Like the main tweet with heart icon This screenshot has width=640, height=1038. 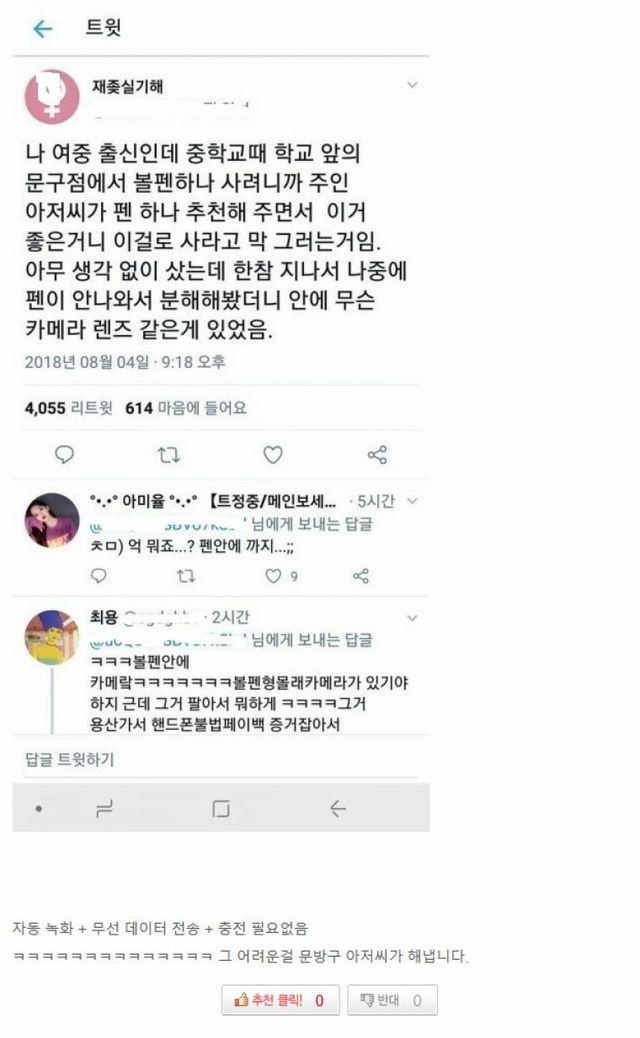(x=273, y=454)
